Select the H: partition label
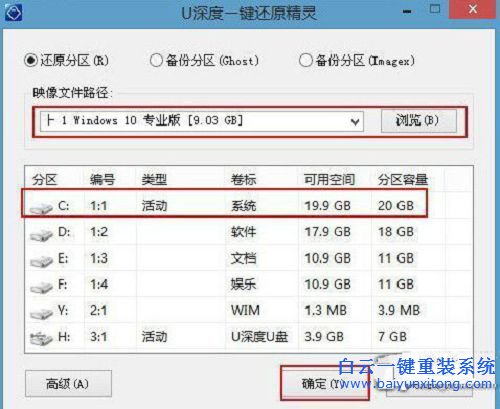 pos(64,337)
